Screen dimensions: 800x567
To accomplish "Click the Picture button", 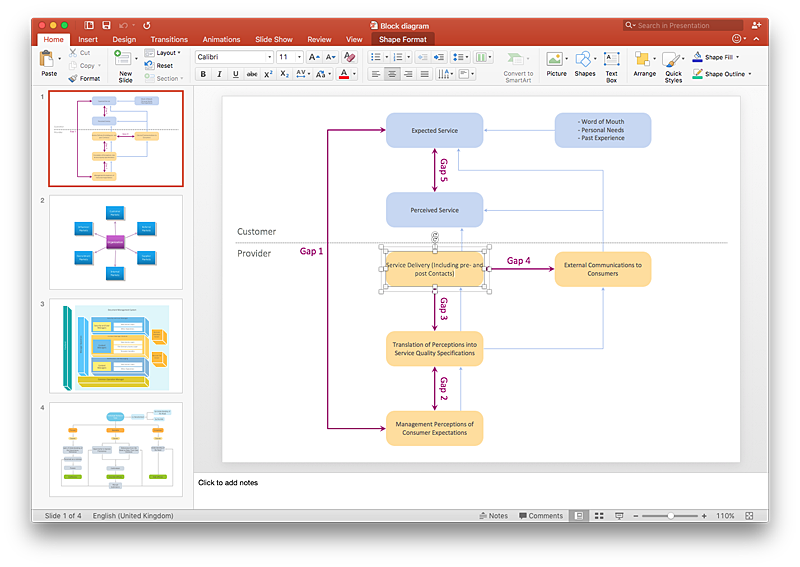I will [x=557, y=64].
